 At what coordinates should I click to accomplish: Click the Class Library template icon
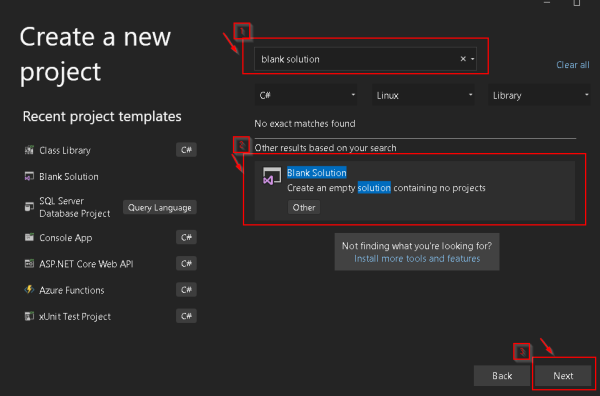point(29,150)
